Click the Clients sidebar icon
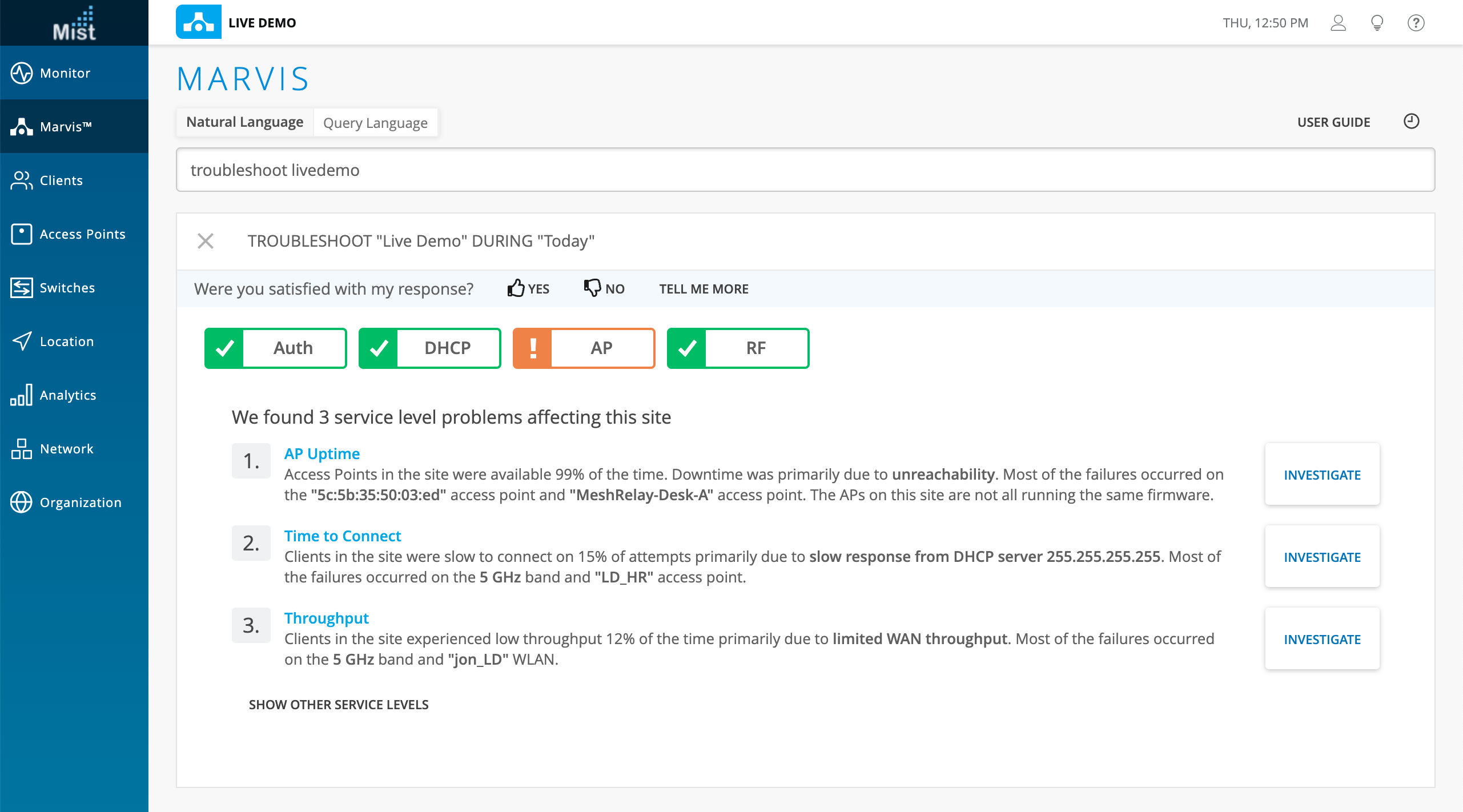 click(x=22, y=180)
